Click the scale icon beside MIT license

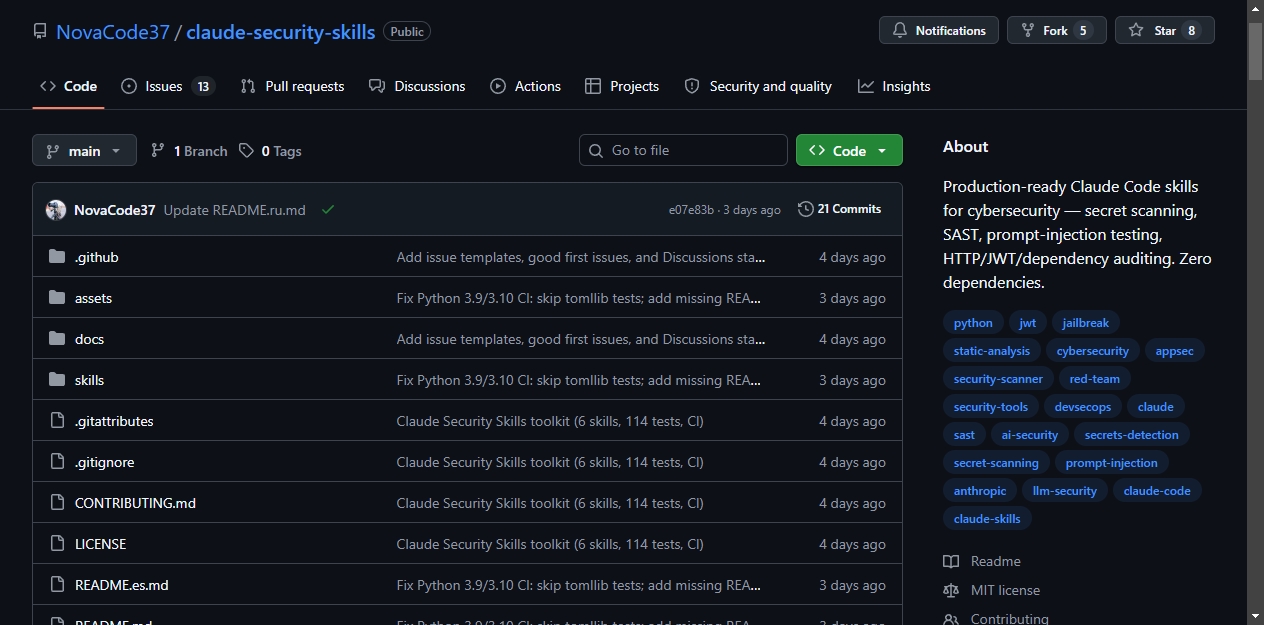(x=951, y=590)
